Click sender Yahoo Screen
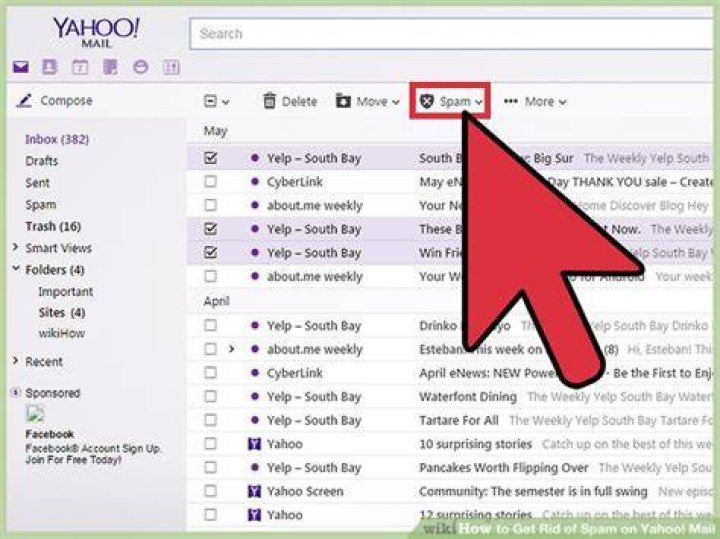This screenshot has width=720, height=539. [305, 491]
